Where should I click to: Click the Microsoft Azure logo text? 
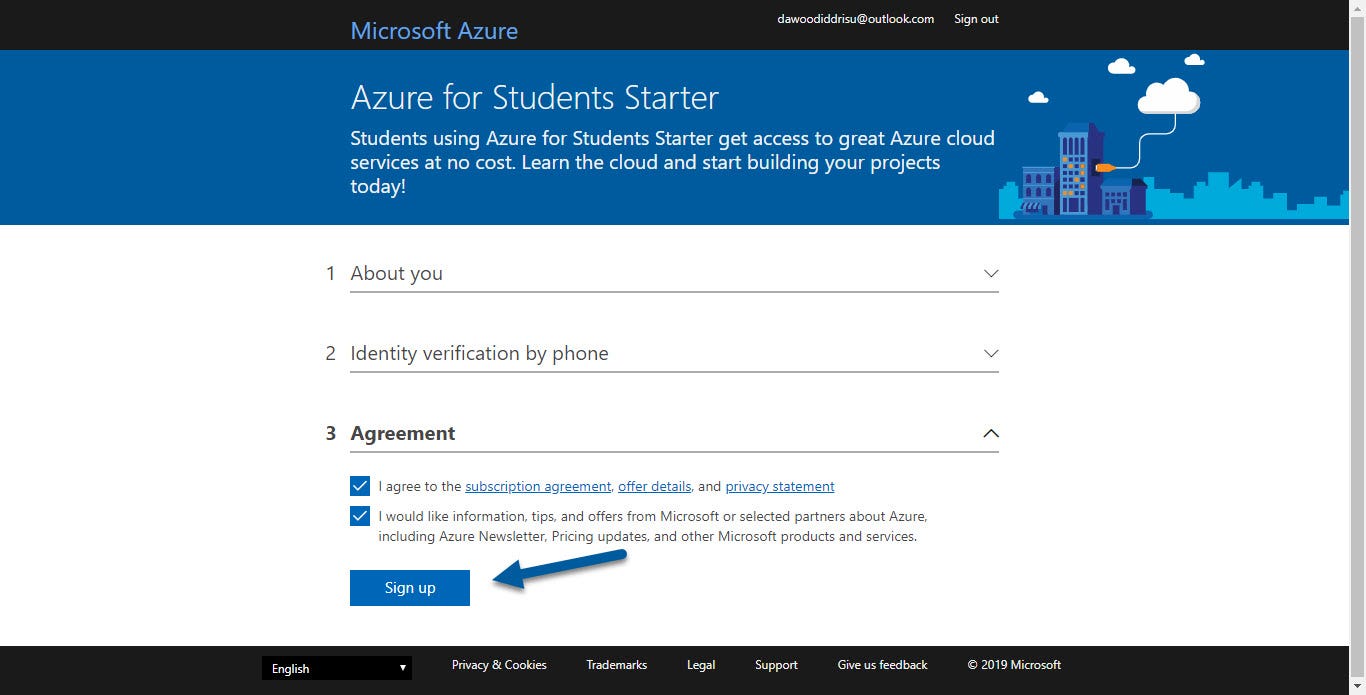click(x=434, y=31)
